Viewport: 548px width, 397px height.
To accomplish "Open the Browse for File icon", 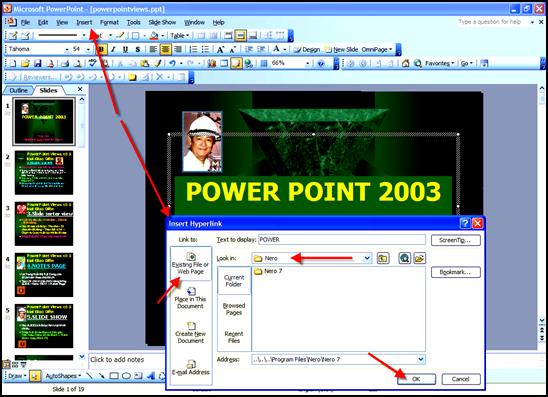I will (x=419, y=259).
